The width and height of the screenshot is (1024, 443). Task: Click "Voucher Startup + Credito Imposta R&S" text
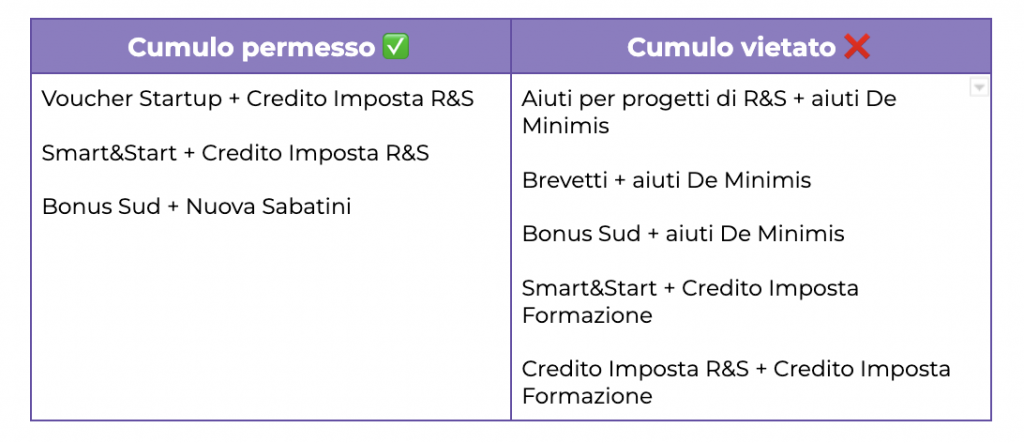[x=258, y=99]
